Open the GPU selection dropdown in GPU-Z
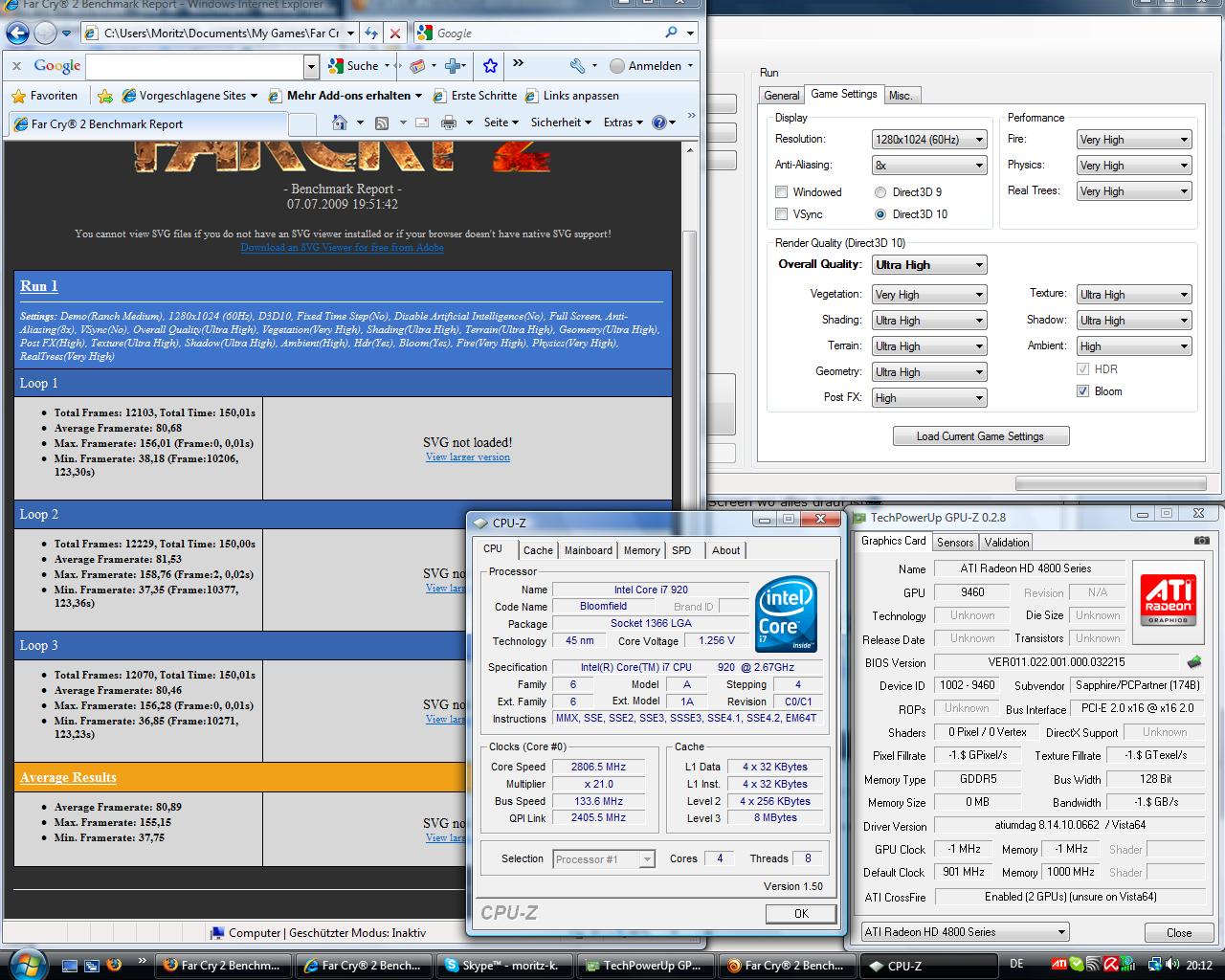 [965, 931]
